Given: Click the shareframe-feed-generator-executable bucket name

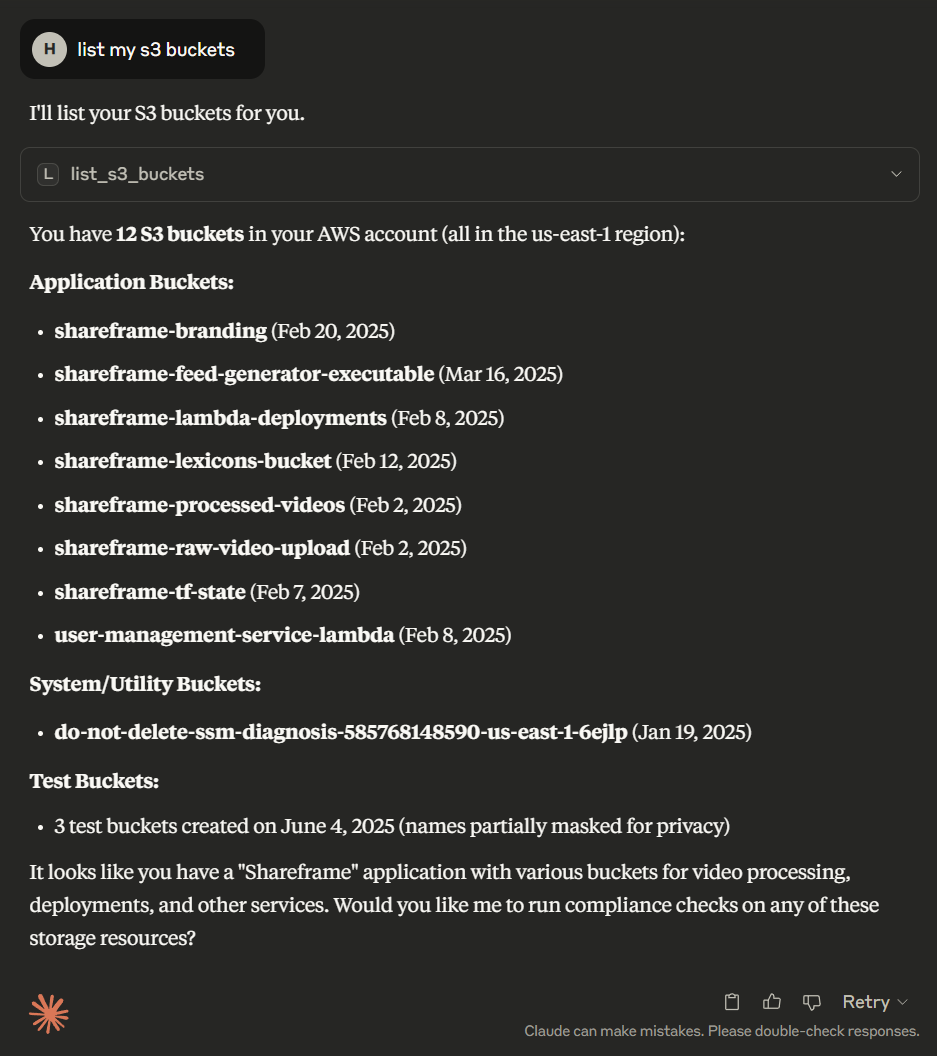Looking at the screenshot, I should pos(245,374).
